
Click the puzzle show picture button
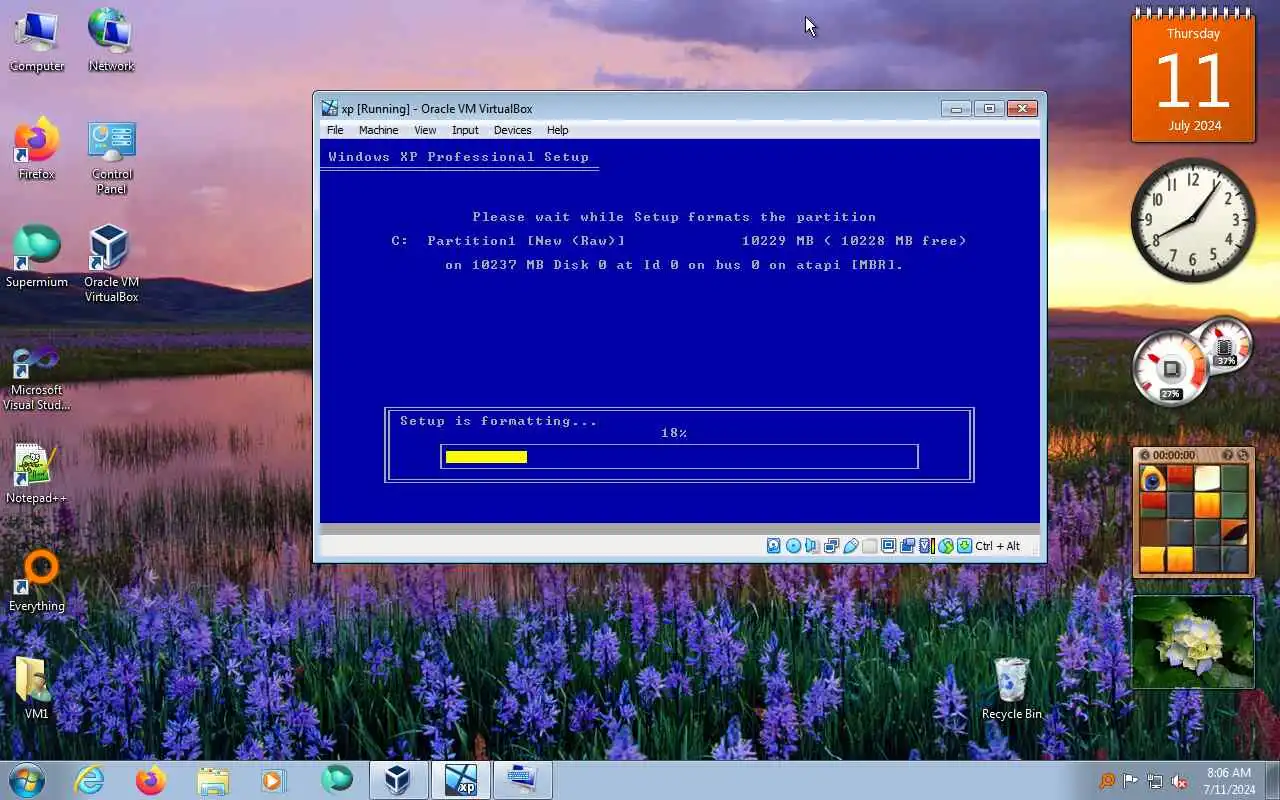[x=1228, y=455]
